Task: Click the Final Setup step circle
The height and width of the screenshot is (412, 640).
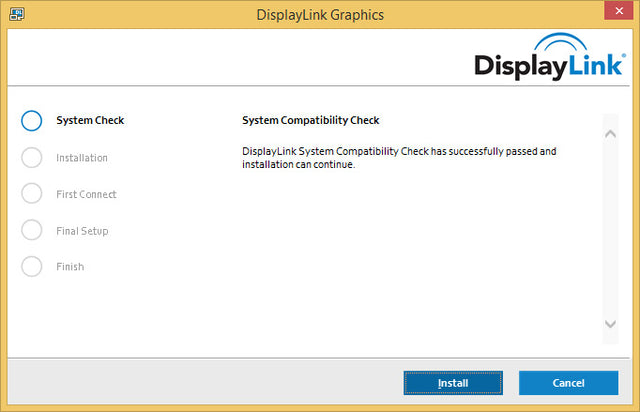Action: tap(31, 230)
